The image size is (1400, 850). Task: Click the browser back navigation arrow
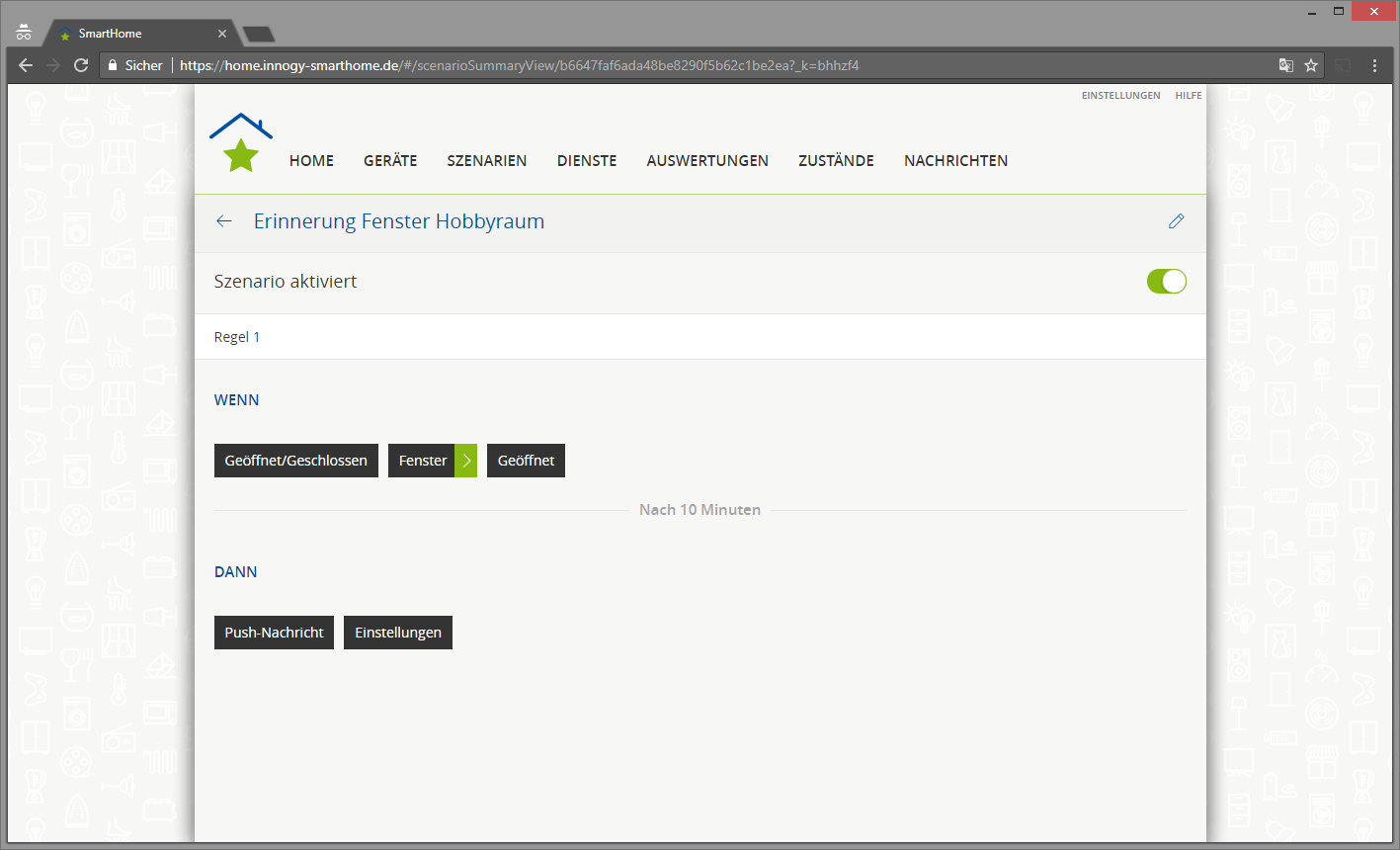coord(26,65)
